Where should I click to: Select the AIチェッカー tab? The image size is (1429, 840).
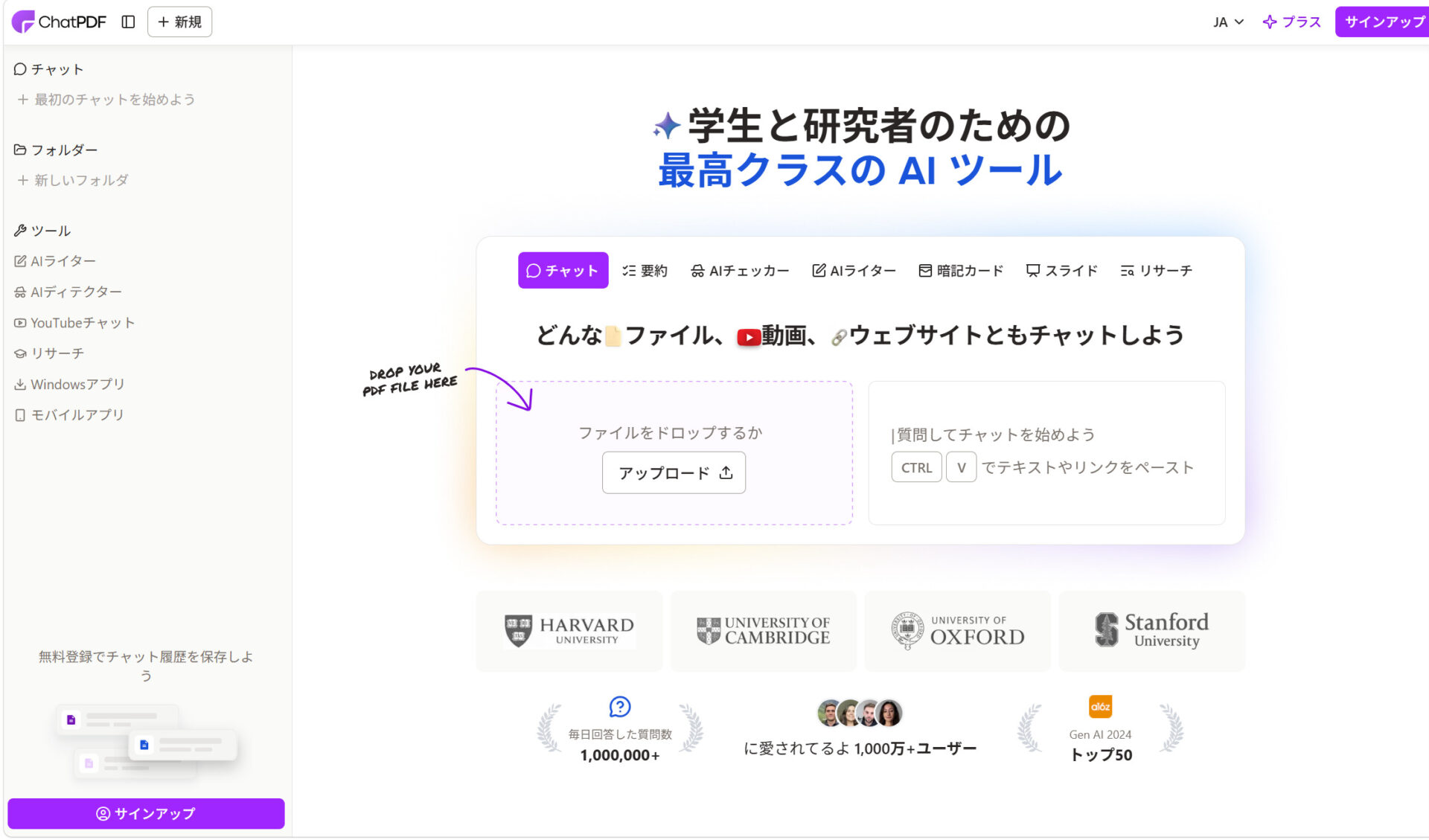coord(740,270)
